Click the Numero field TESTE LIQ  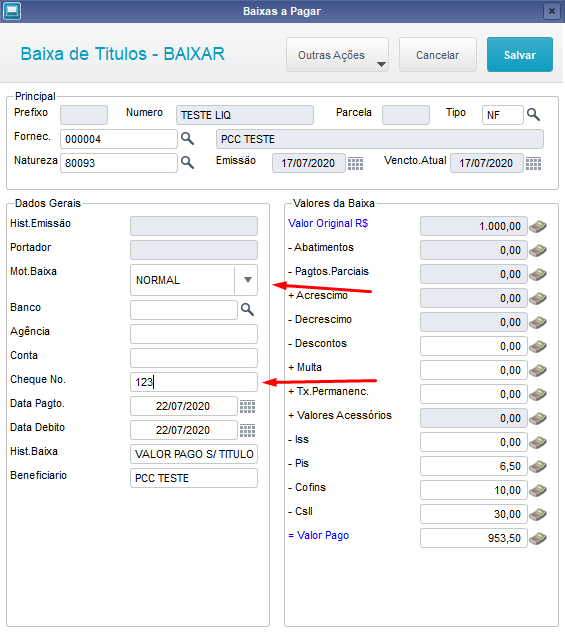(245, 115)
